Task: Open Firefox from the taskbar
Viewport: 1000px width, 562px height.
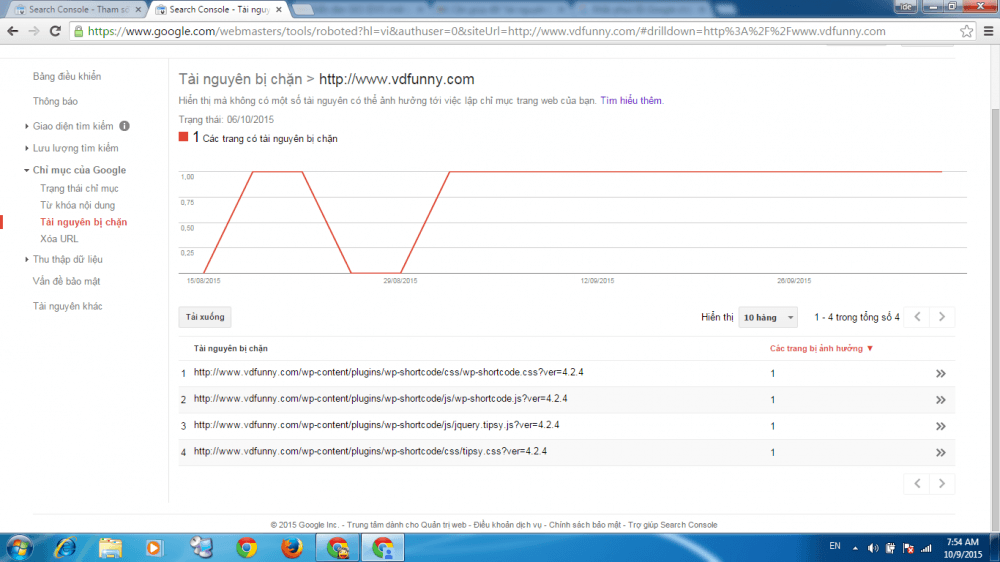Action: click(x=292, y=548)
